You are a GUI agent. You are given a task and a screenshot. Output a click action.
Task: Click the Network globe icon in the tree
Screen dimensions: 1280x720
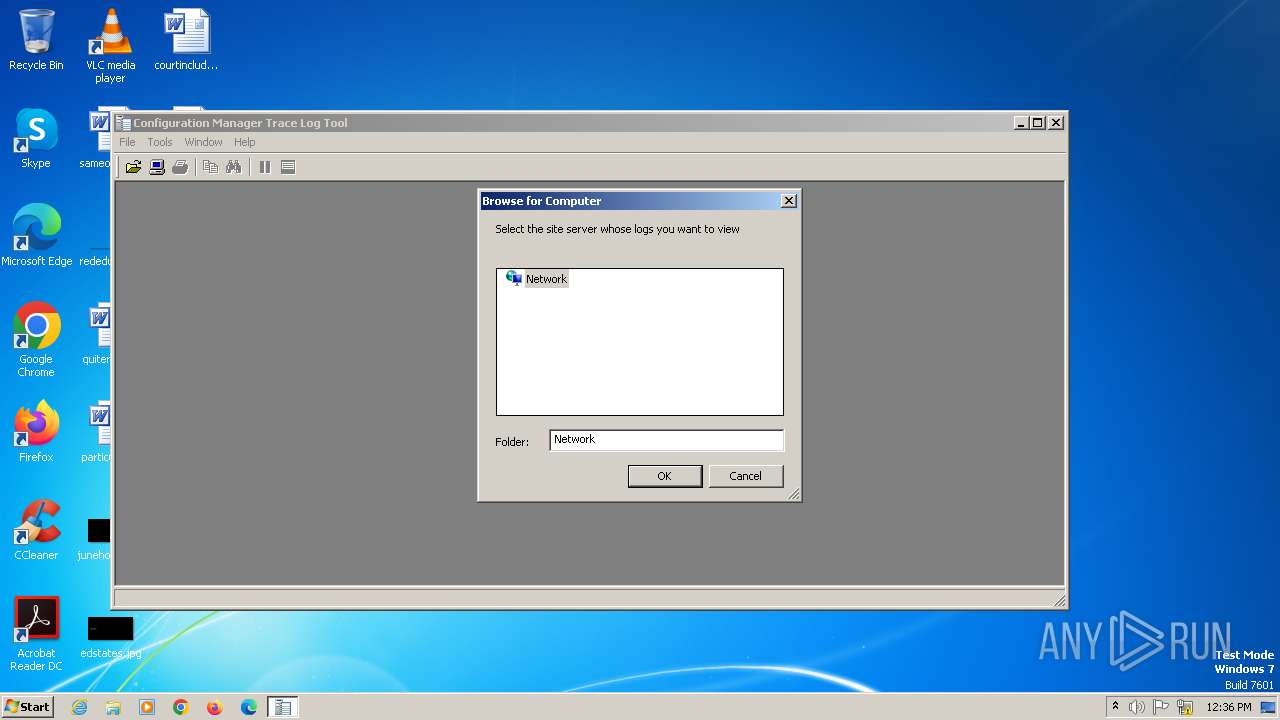514,278
